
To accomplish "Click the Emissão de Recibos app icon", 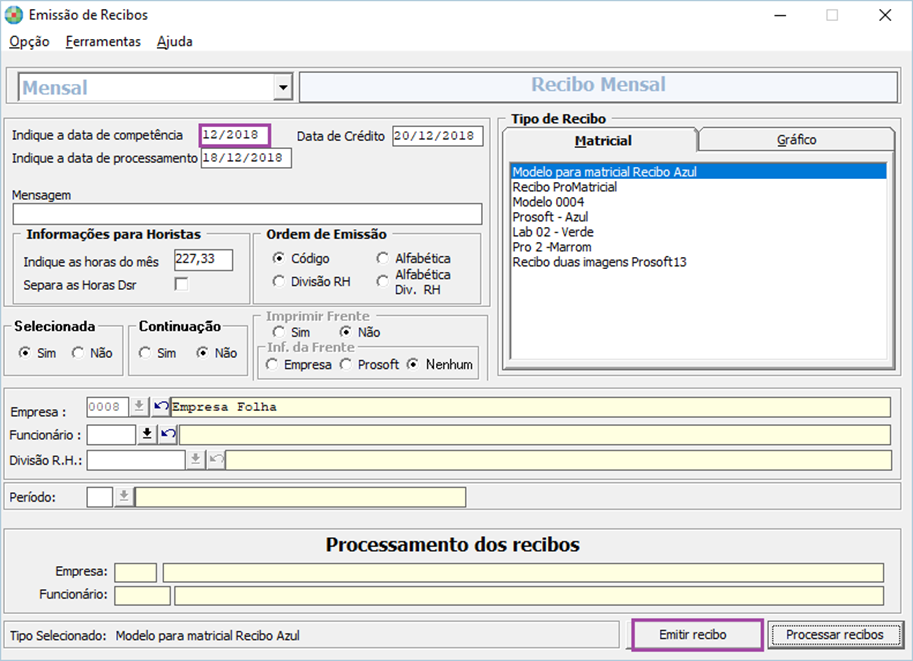I will pos(13,15).
